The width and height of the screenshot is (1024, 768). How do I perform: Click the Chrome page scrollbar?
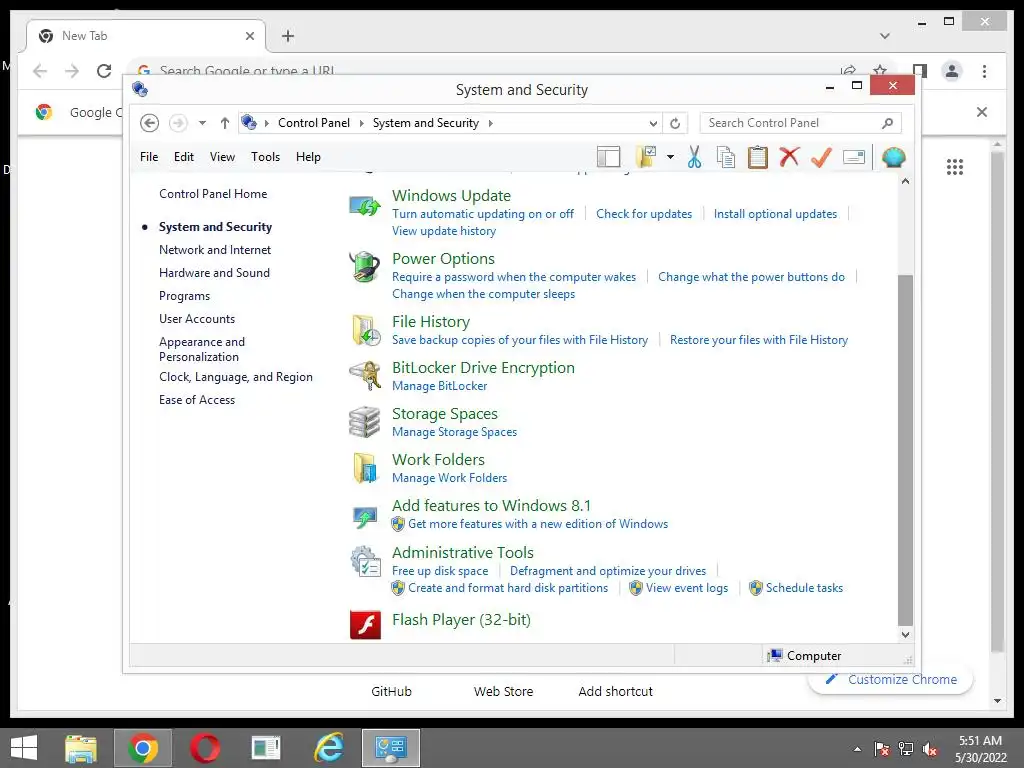click(997, 402)
